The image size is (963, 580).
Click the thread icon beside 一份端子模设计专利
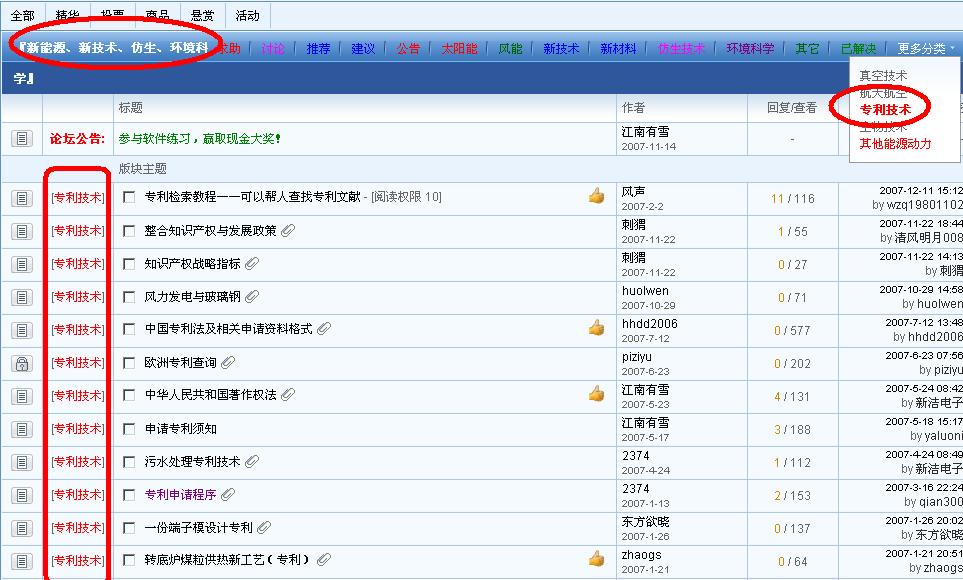(x=21, y=528)
